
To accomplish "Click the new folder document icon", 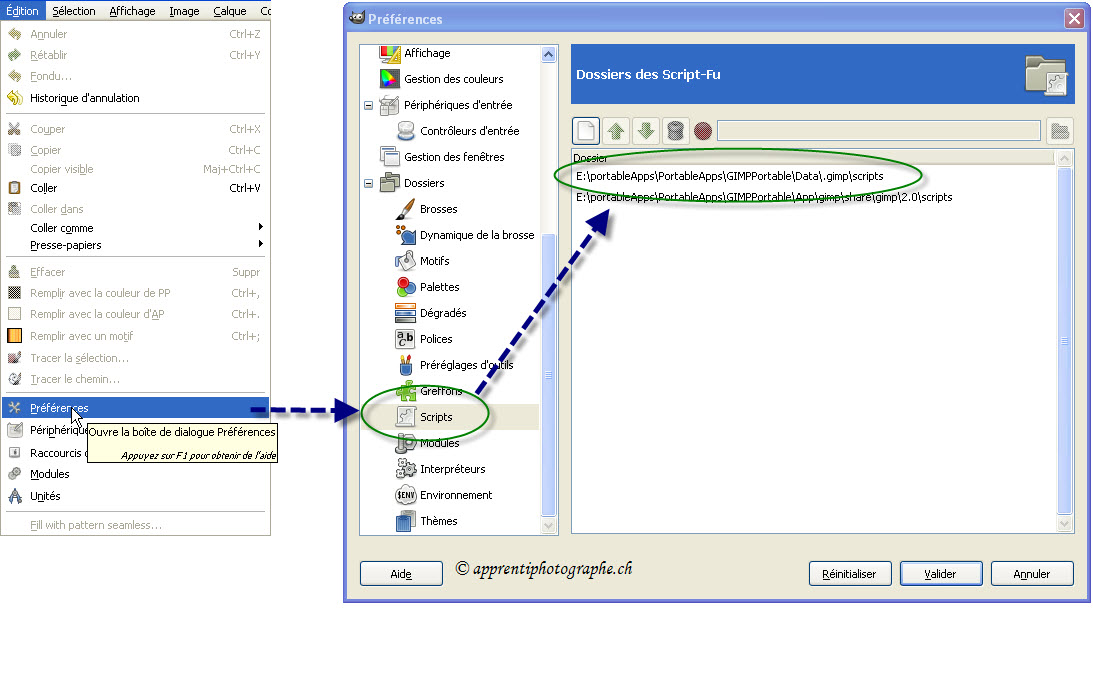I will click(x=586, y=131).
